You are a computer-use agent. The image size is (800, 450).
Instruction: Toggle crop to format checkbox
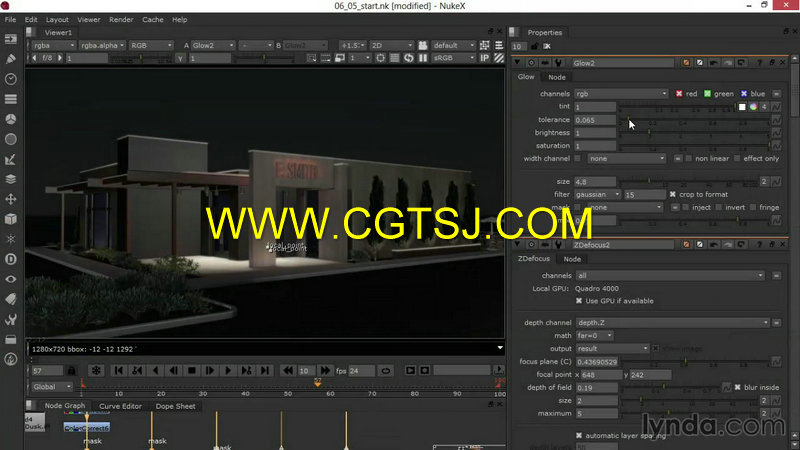coord(672,194)
